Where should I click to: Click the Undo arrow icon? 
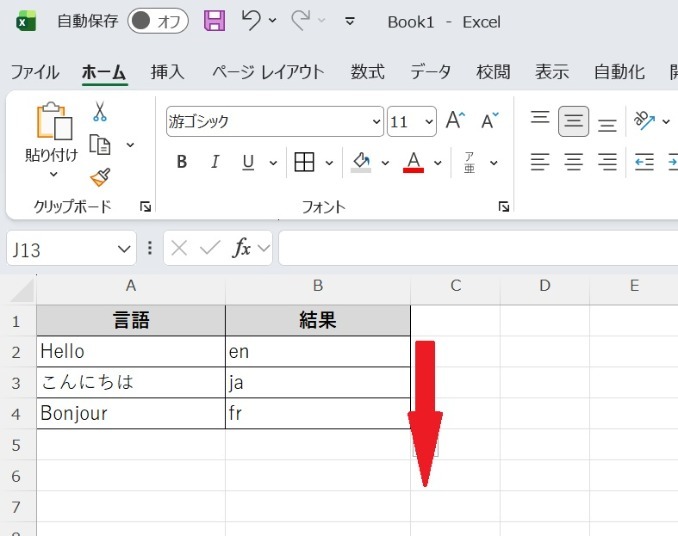251,20
